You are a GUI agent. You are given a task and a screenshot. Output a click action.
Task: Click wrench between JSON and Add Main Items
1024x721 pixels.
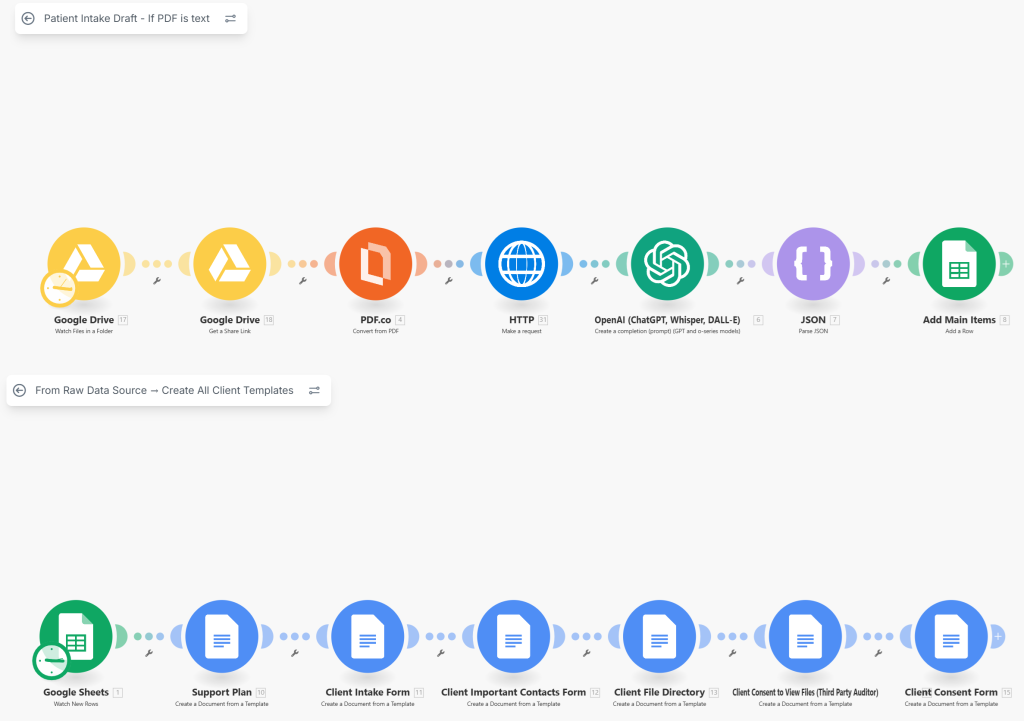pos(886,281)
